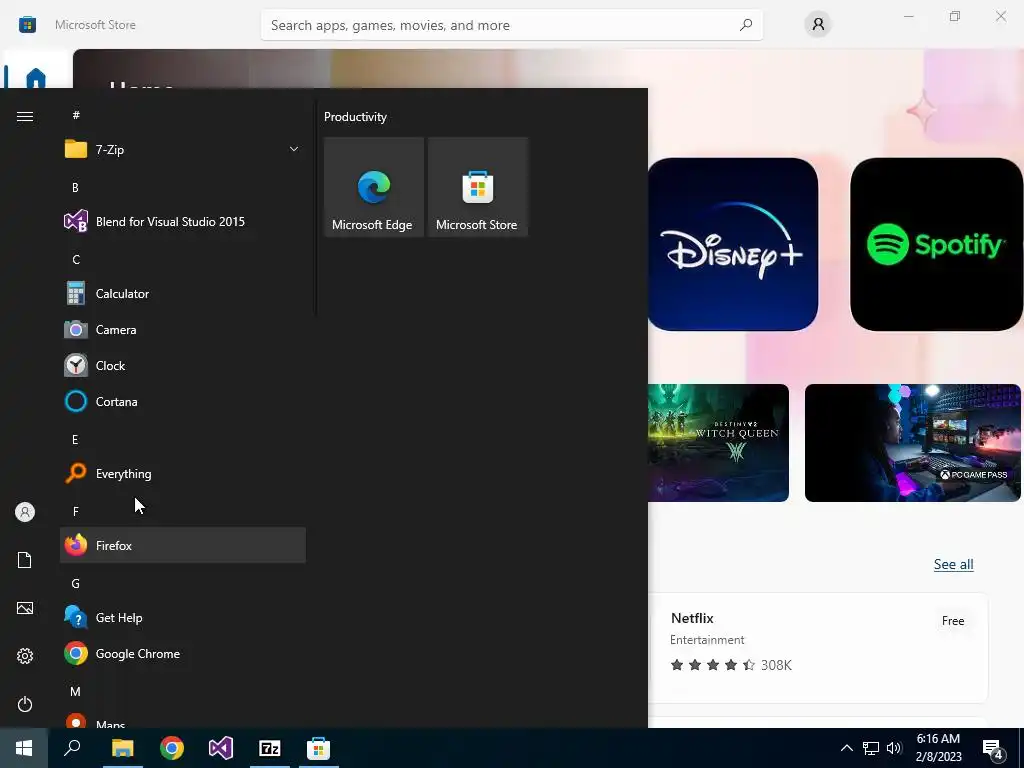
Task: Open Visual Studio from the taskbar
Action: coord(221,748)
